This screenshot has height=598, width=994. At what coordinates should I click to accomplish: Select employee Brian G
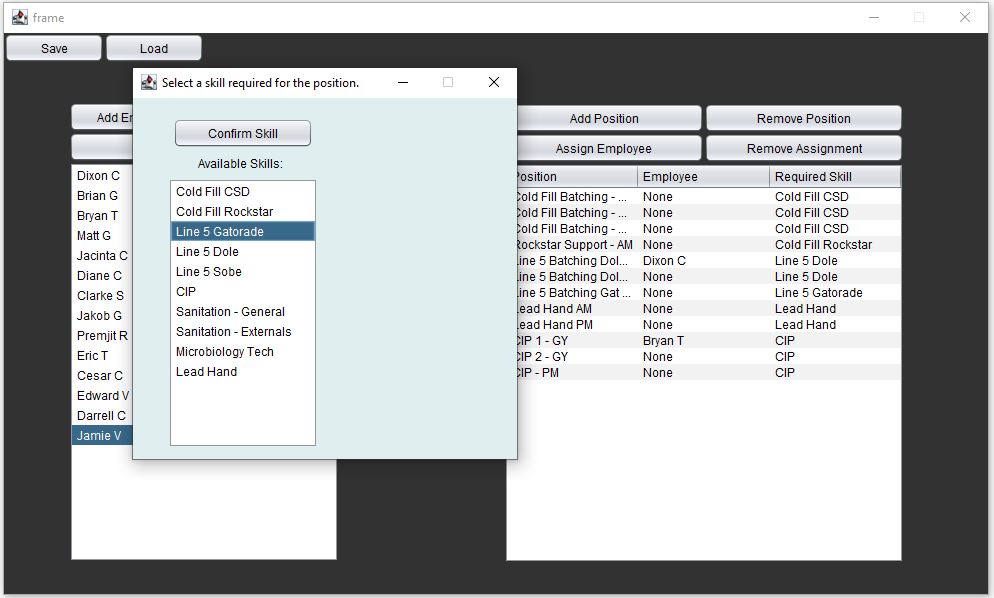tap(102, 195)
